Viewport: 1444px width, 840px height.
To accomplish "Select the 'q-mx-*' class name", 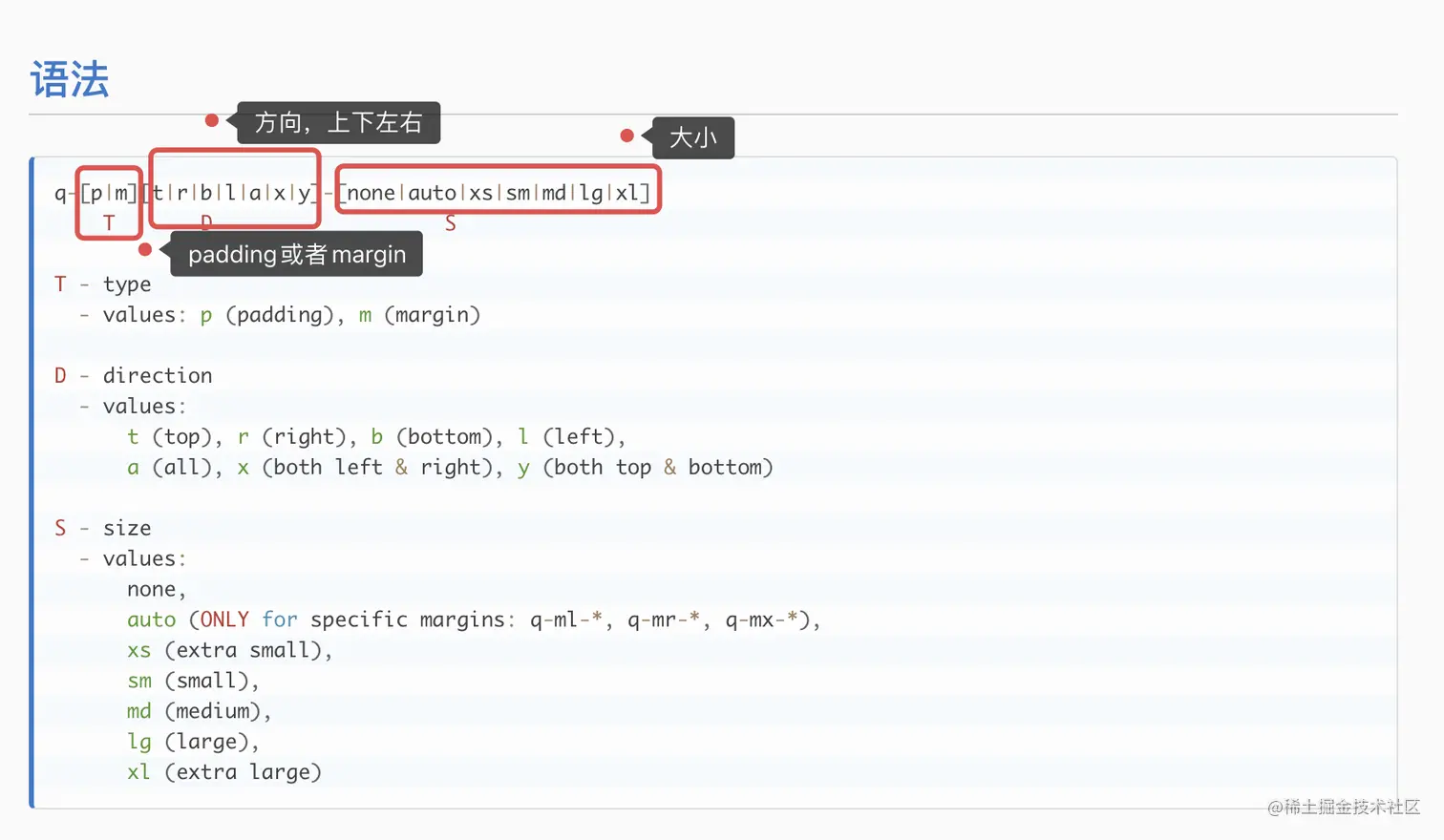I will pos(761,620).
